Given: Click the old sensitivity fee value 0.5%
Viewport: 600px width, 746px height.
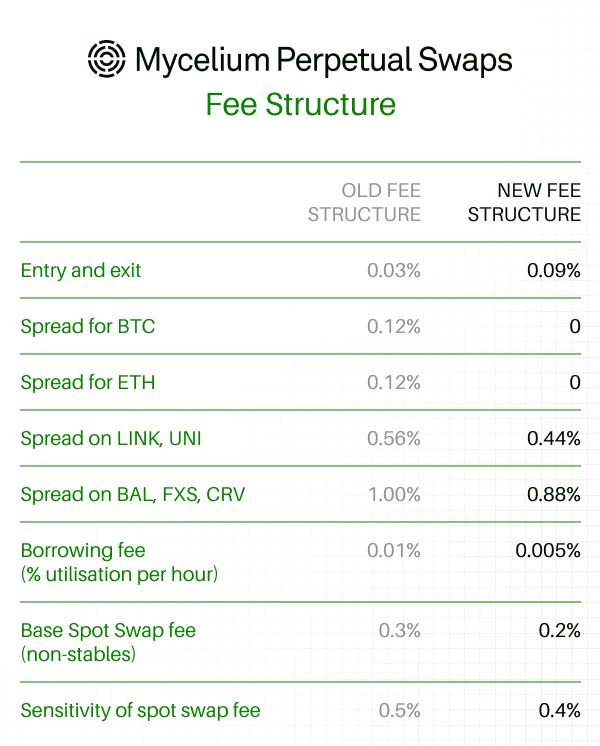Looking at the screenshot, I should 399,710.
